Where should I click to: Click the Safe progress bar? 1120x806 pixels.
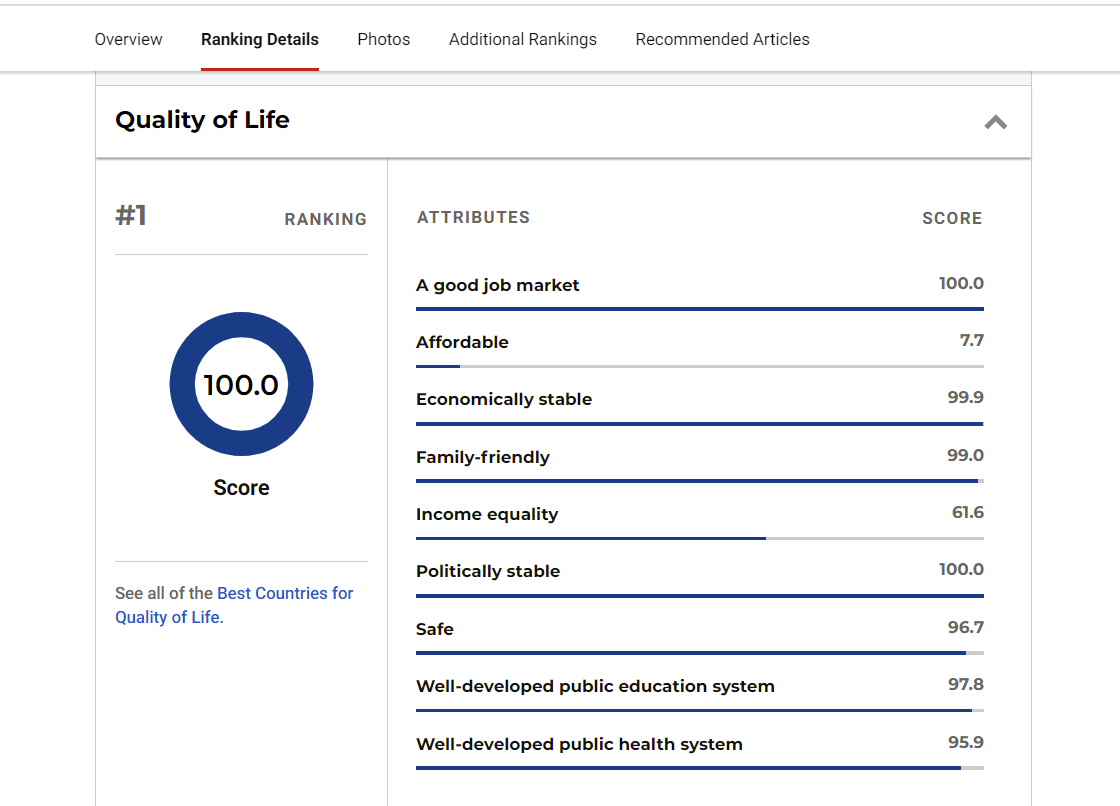point(700,653)
